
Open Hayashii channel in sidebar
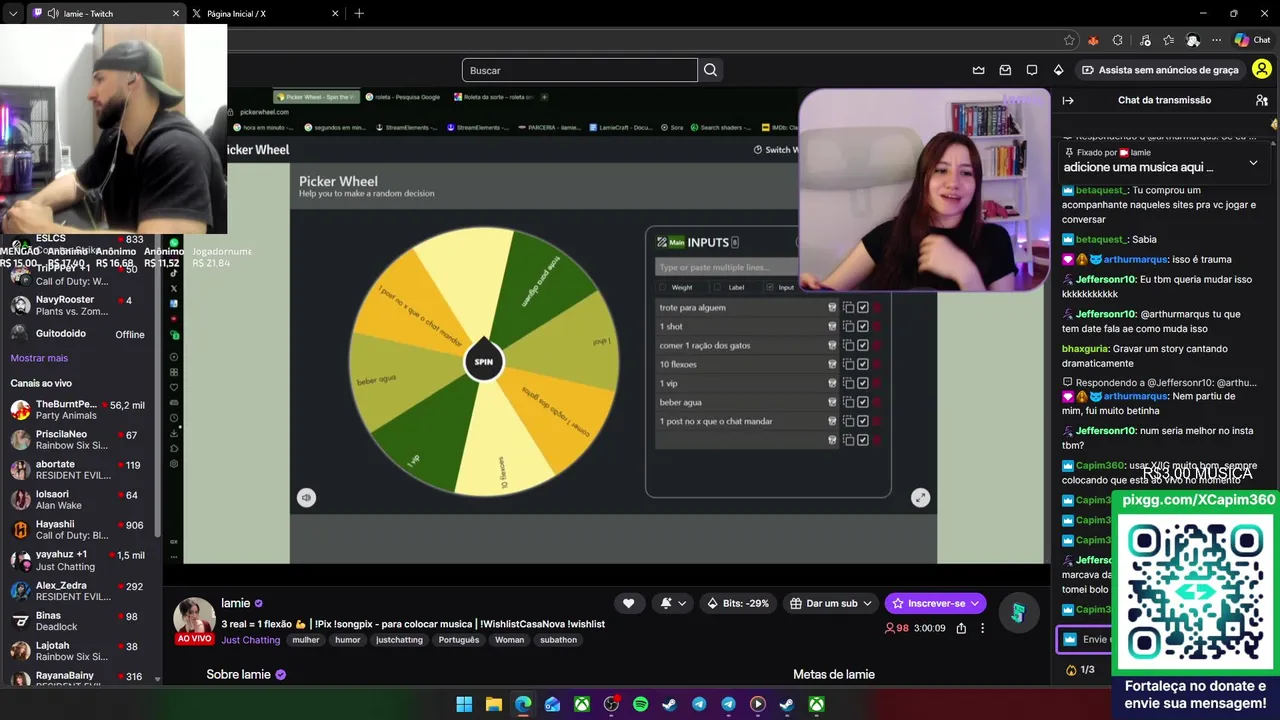[78, 530]
